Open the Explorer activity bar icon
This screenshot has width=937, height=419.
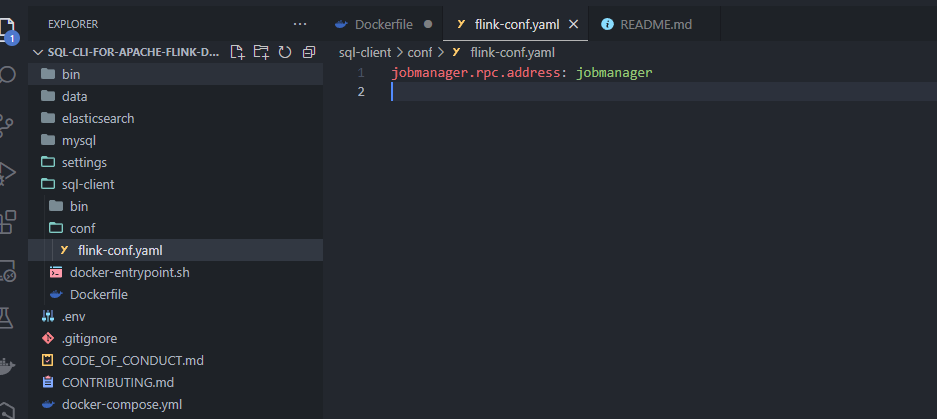pos(6,29)
